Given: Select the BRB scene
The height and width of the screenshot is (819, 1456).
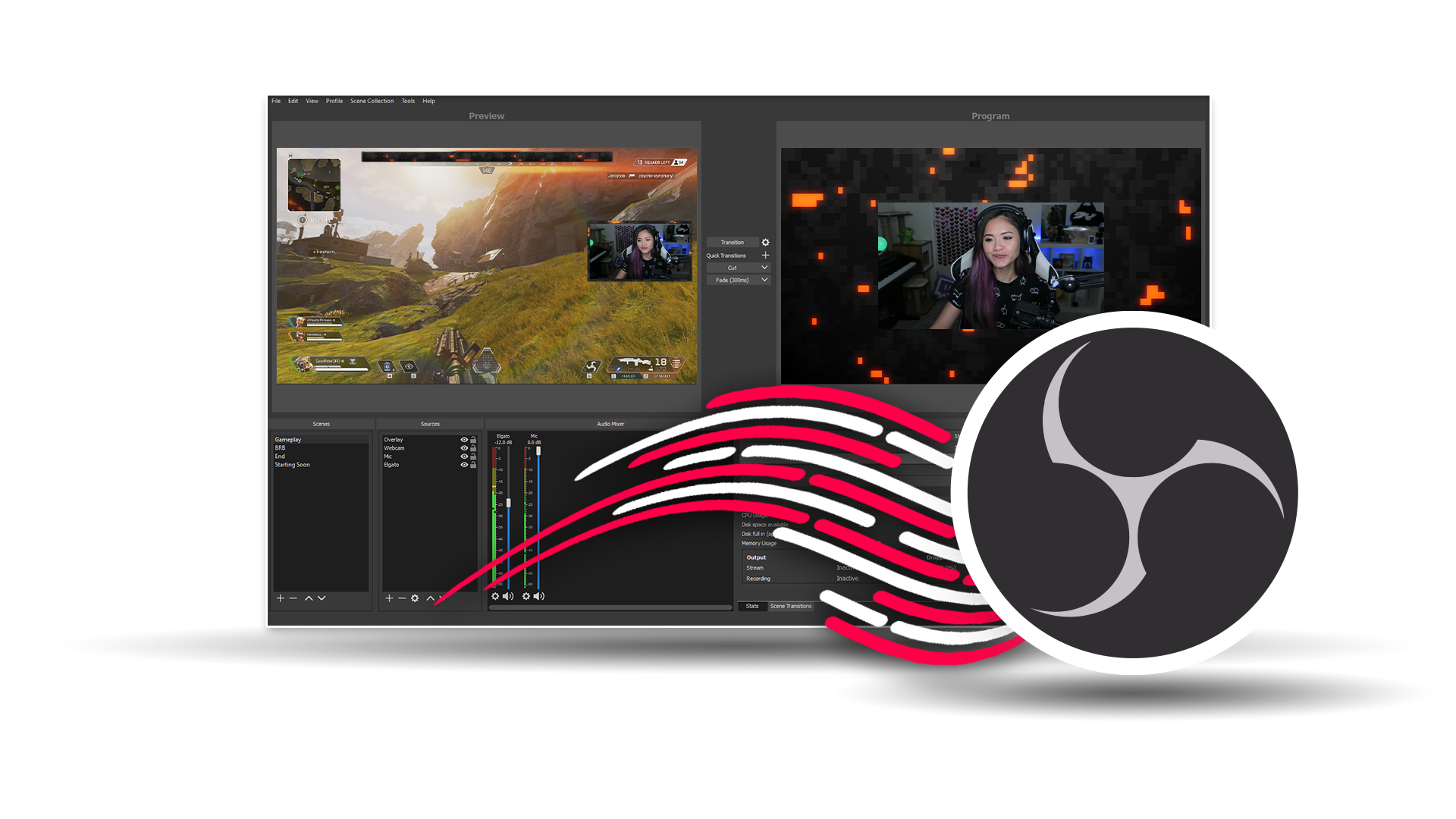Looking at the screenshot, I should coord(321,448).
